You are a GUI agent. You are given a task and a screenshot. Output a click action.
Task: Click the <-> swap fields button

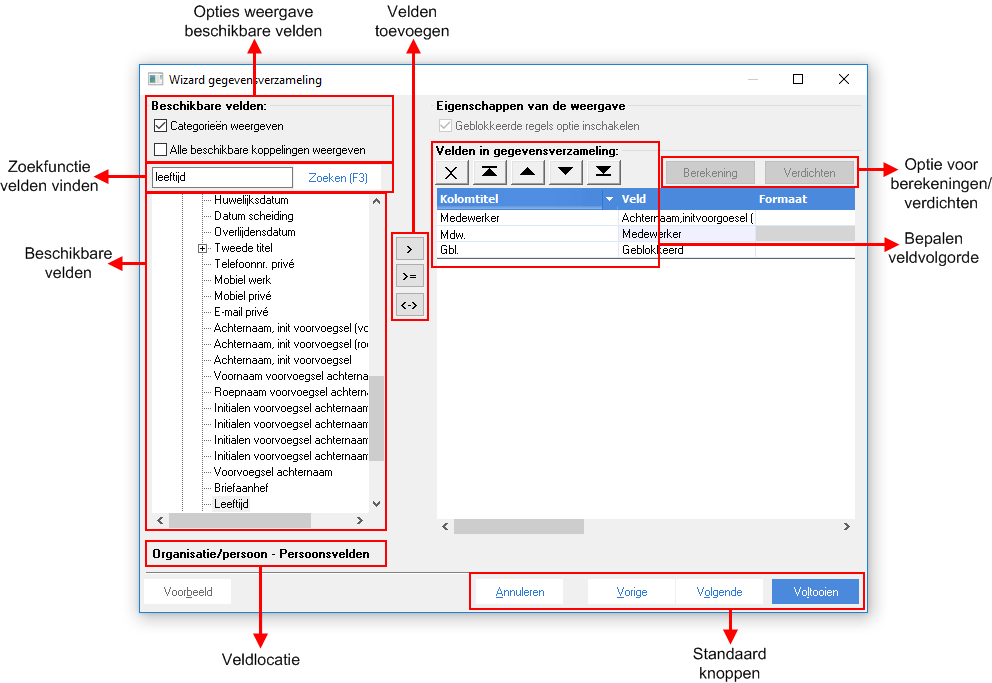tap(409, 305)
